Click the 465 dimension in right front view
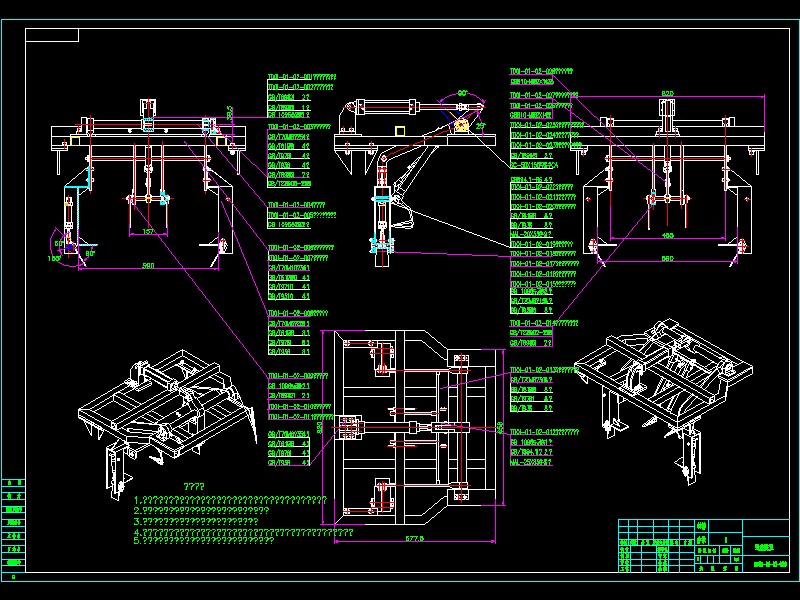Screen dimensions: 800x600 point(668,235)
